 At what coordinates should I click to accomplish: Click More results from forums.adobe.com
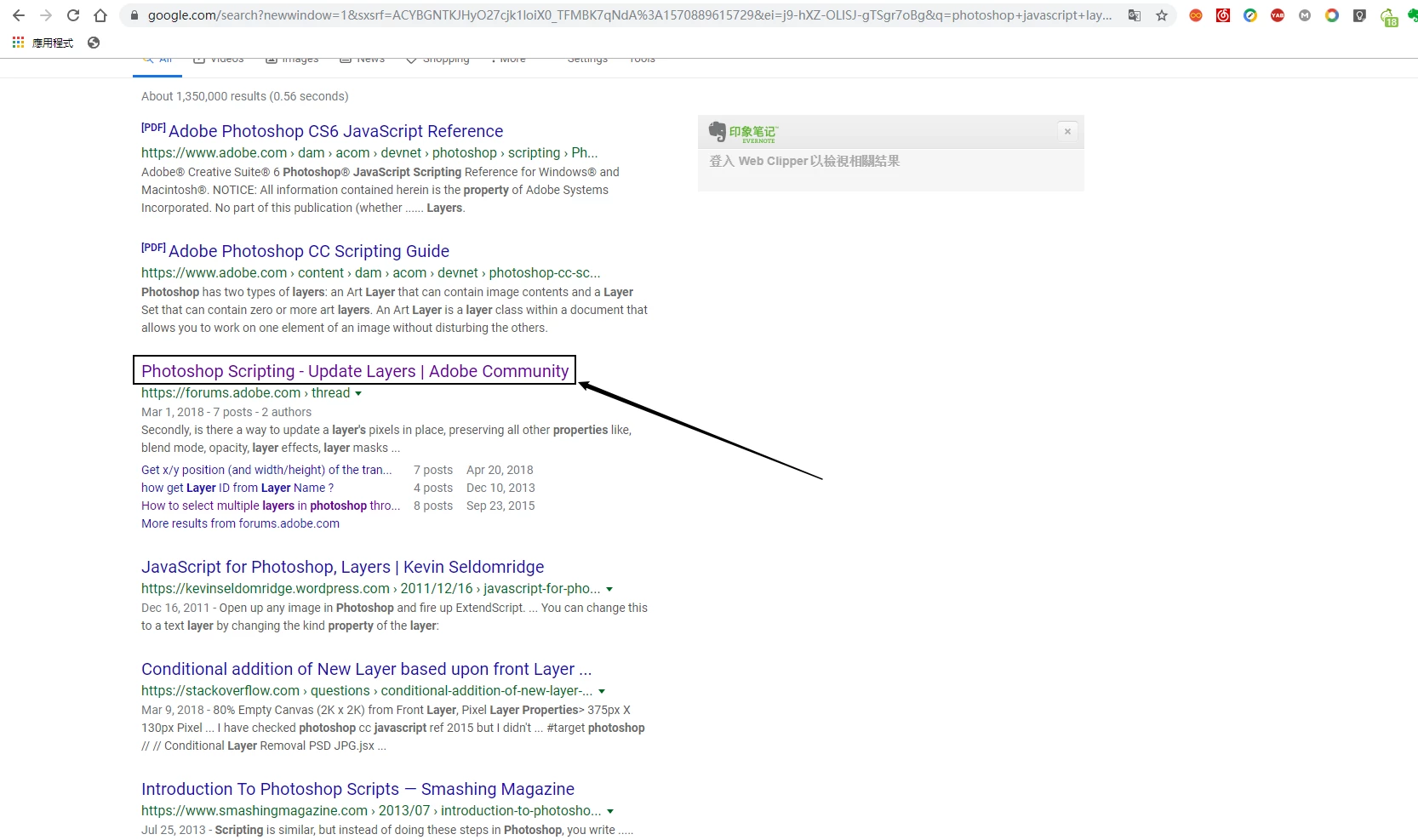(240, 523)
